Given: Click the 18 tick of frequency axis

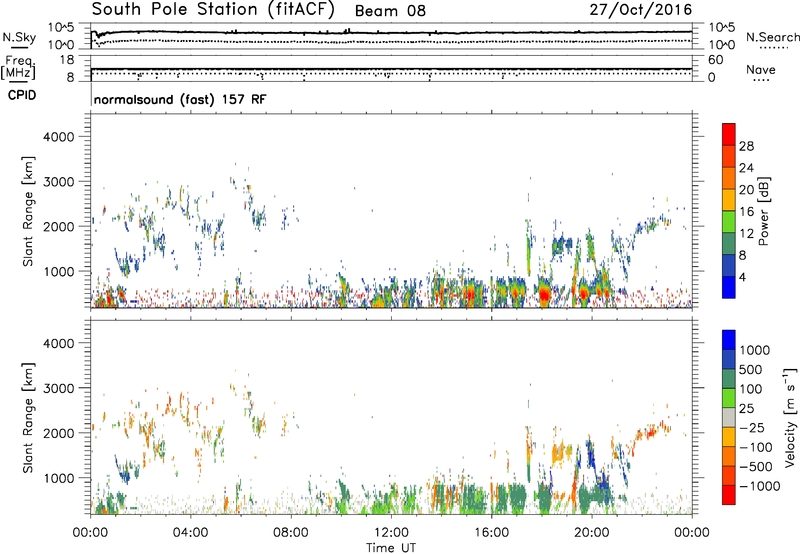Looking at the screenshot, I should click(x=67, y=60).
